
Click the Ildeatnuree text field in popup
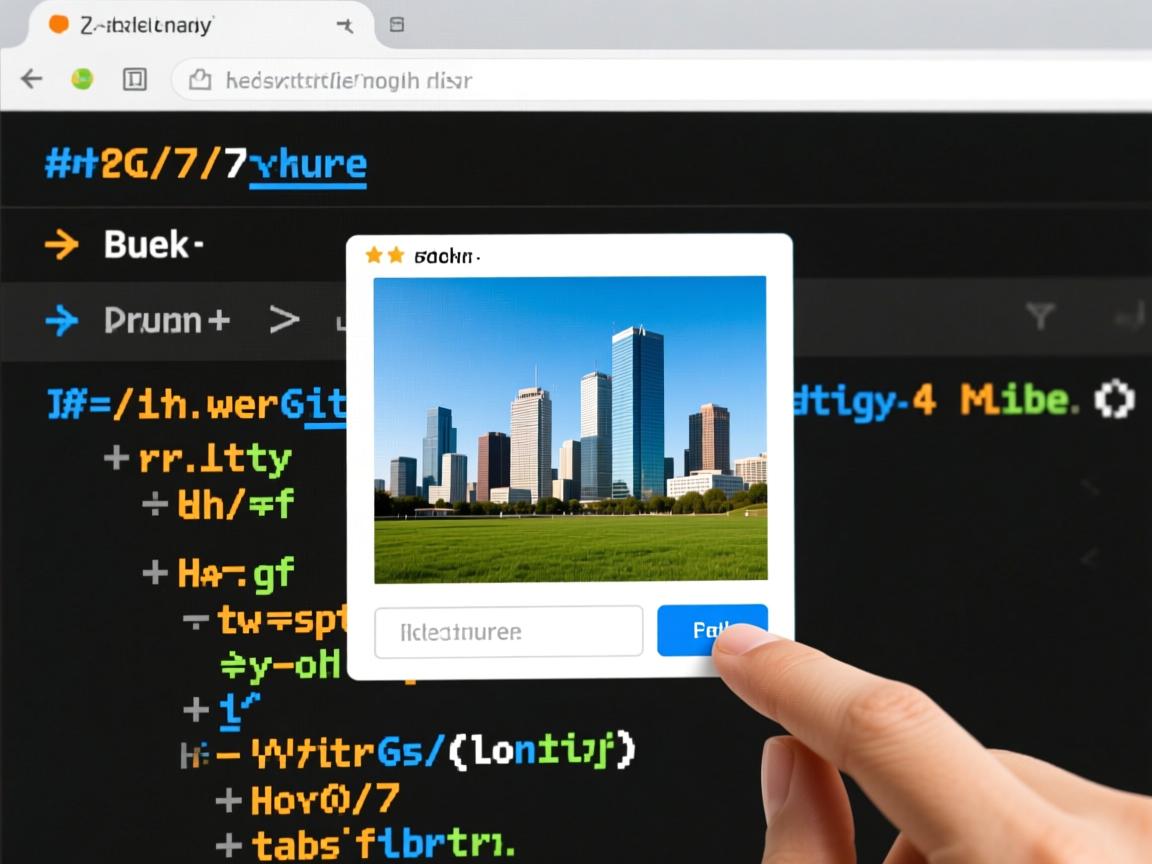(508, 632)
